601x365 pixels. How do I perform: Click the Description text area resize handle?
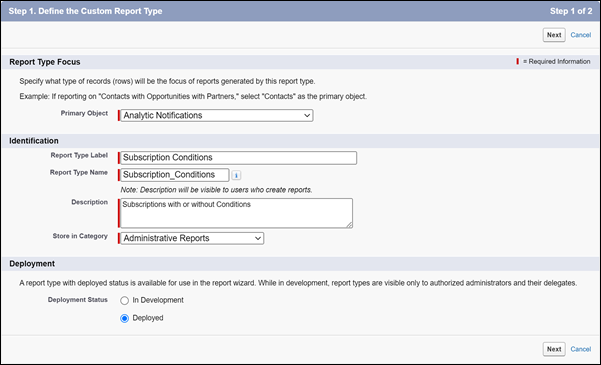click(349, 225)
